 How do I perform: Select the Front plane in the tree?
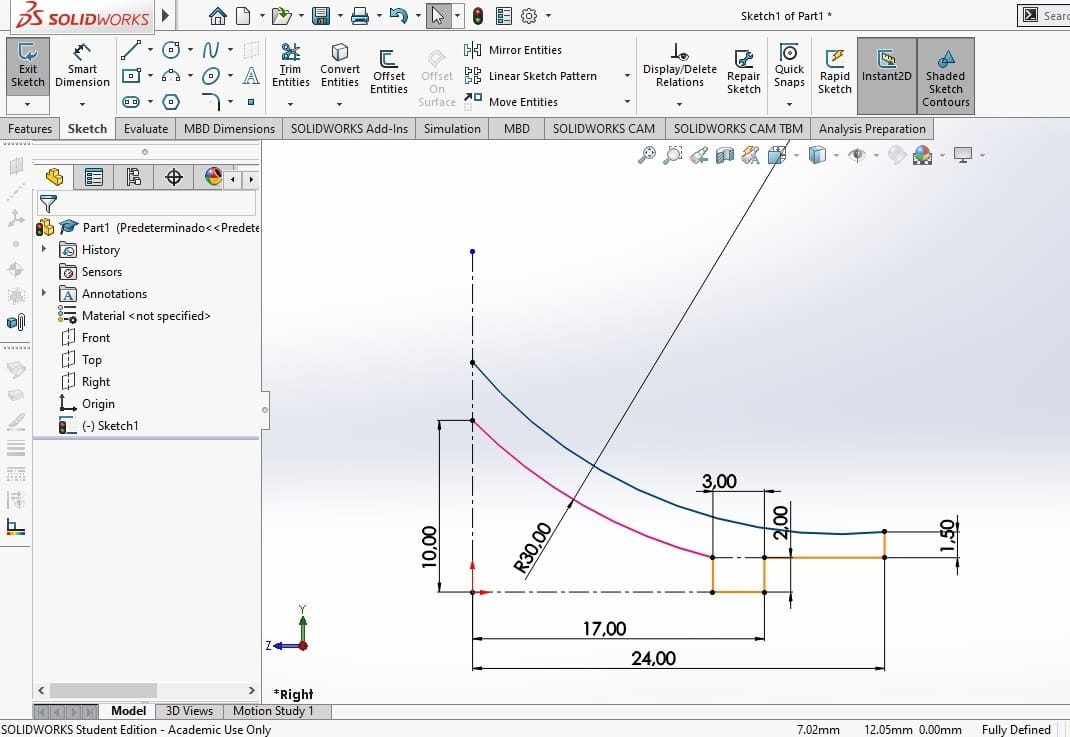(x=85, y=337)
